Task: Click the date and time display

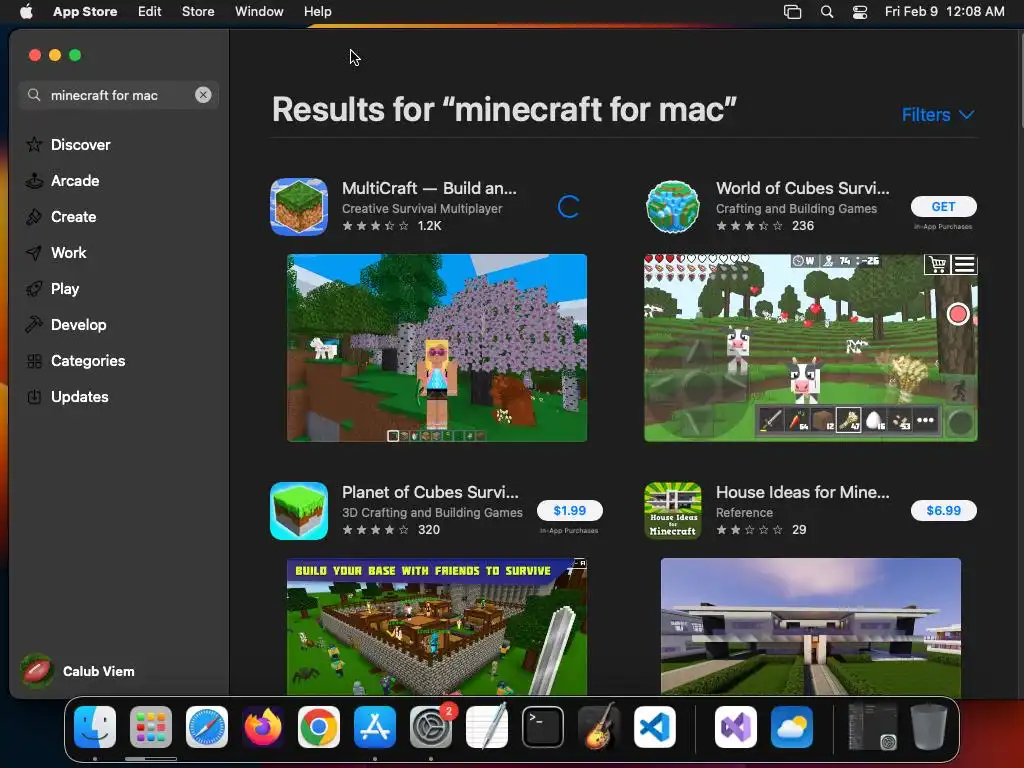Action: click(944, 12)
